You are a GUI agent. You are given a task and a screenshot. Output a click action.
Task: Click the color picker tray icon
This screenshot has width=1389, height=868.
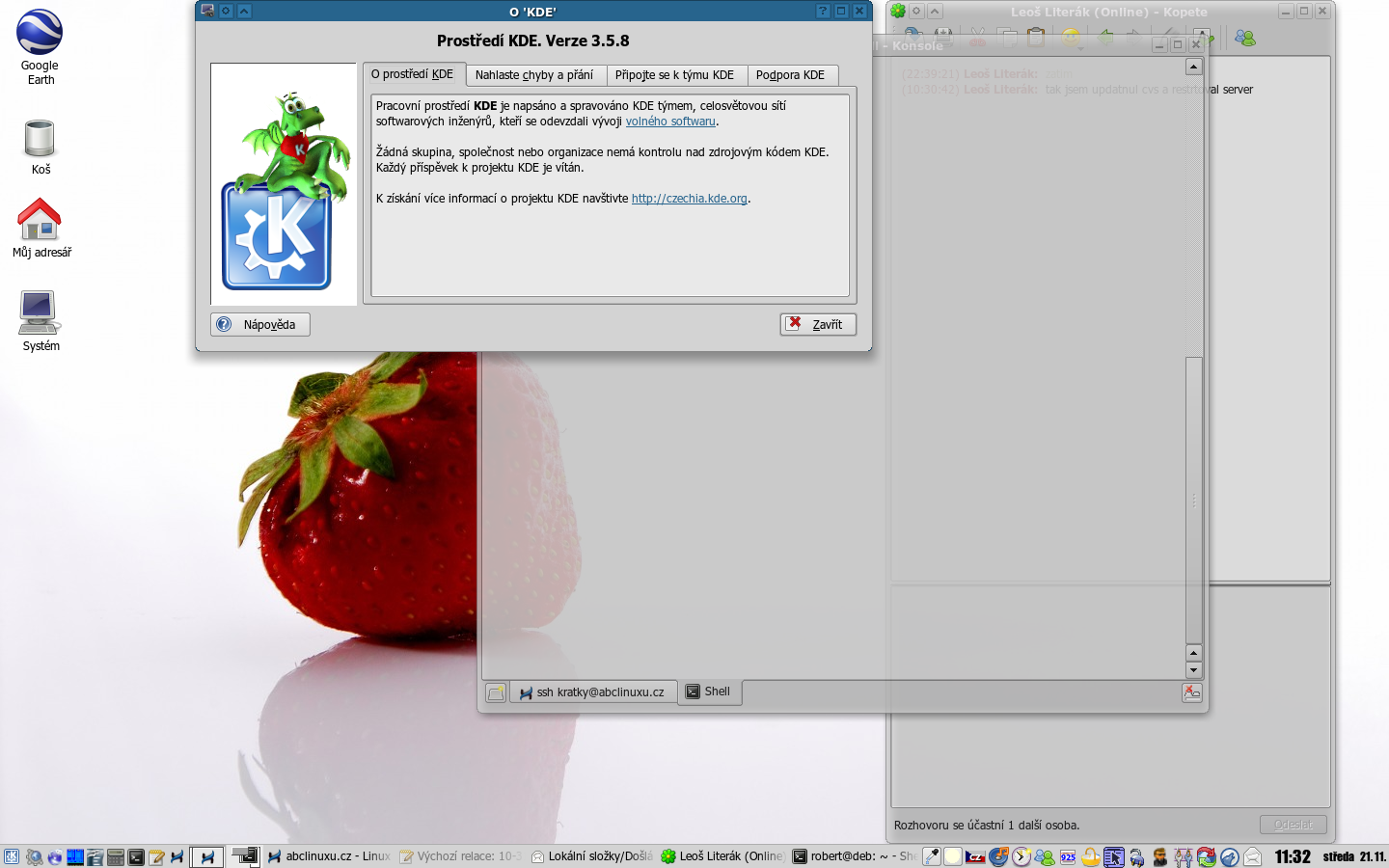click(932, 856)
